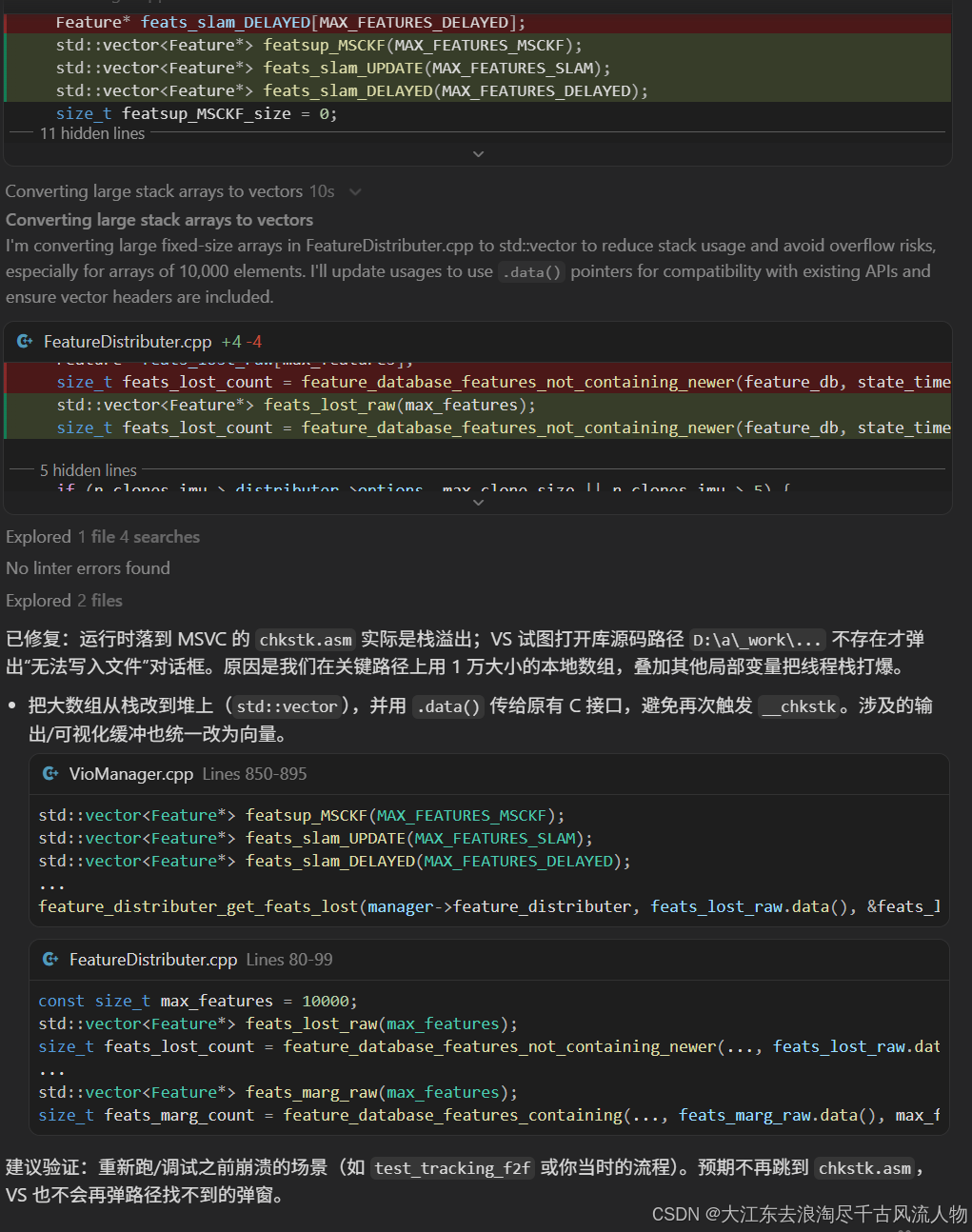Expand the FeatureDistributer.cpp diff bottom chevron
The image size is (972, 1232).
tap(478, 503)
